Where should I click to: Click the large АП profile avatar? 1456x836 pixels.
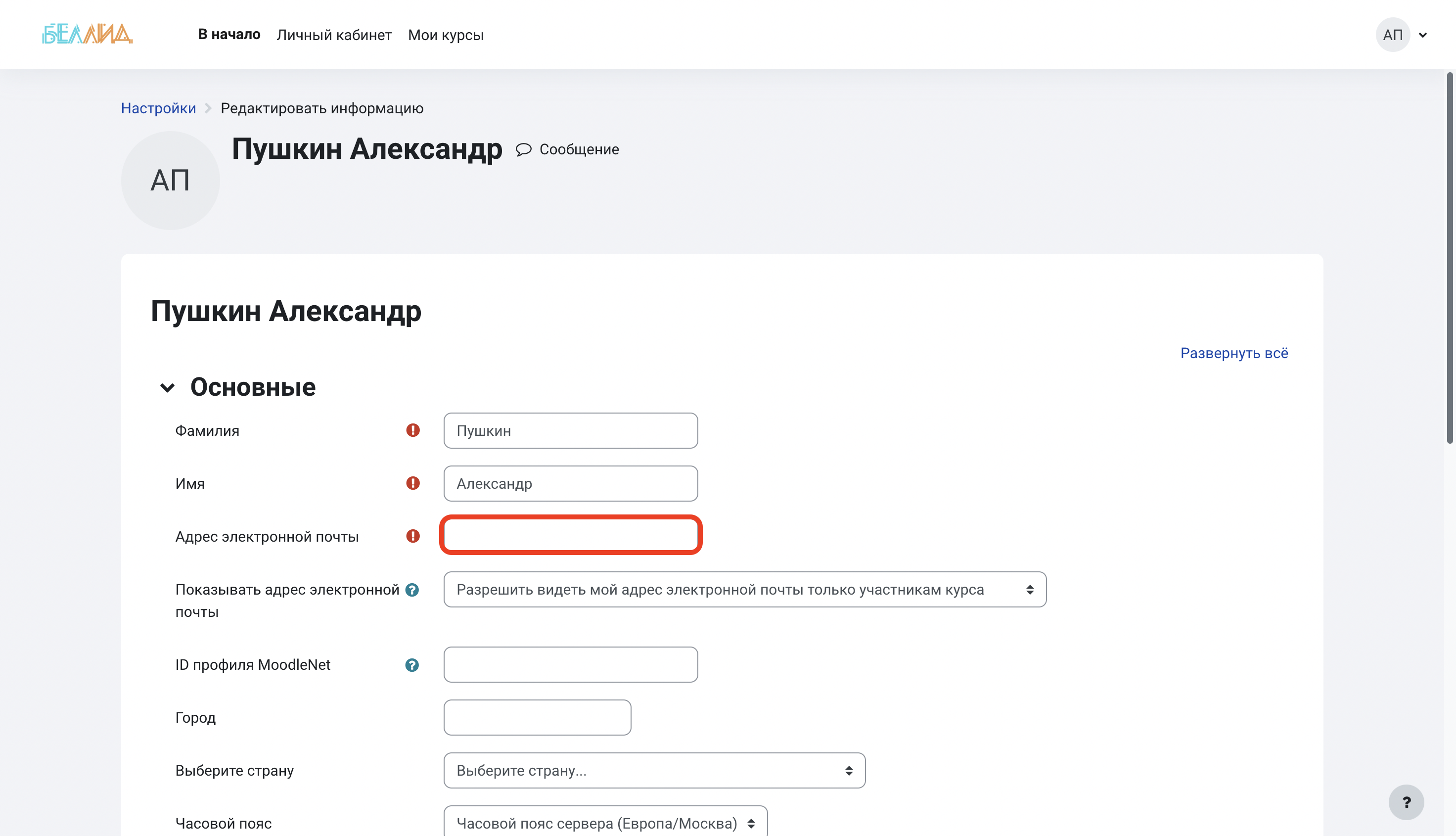(x=170, y=181)
